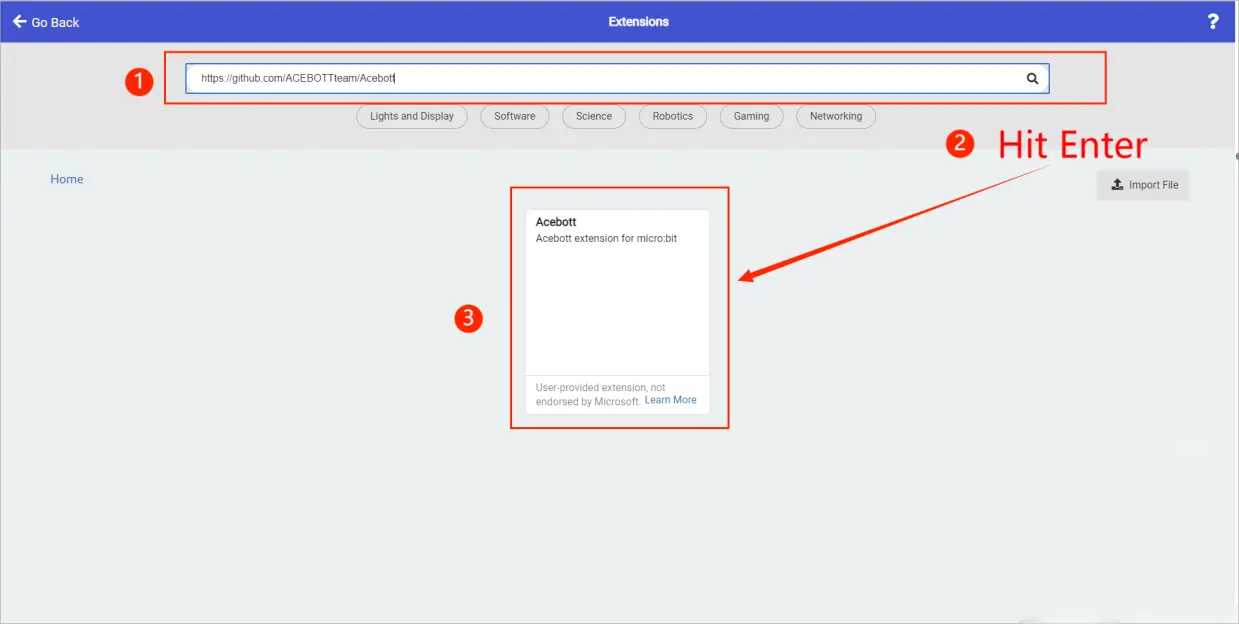The image size is (1239, 624).
Task: Open the Acebott extension card
Action: (x=617, y=300)
